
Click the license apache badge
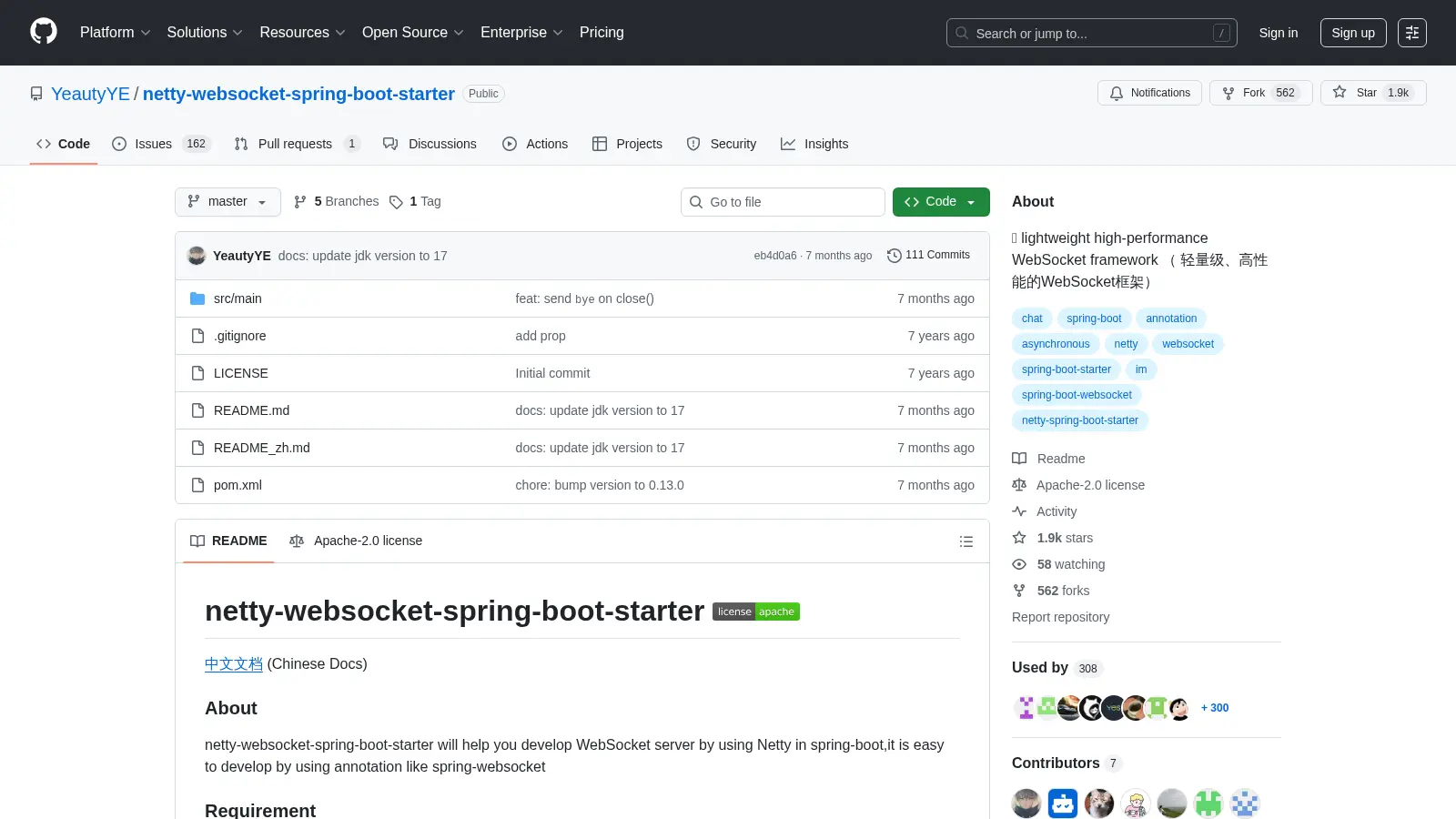pyautogui.click(x=756, y=612)
